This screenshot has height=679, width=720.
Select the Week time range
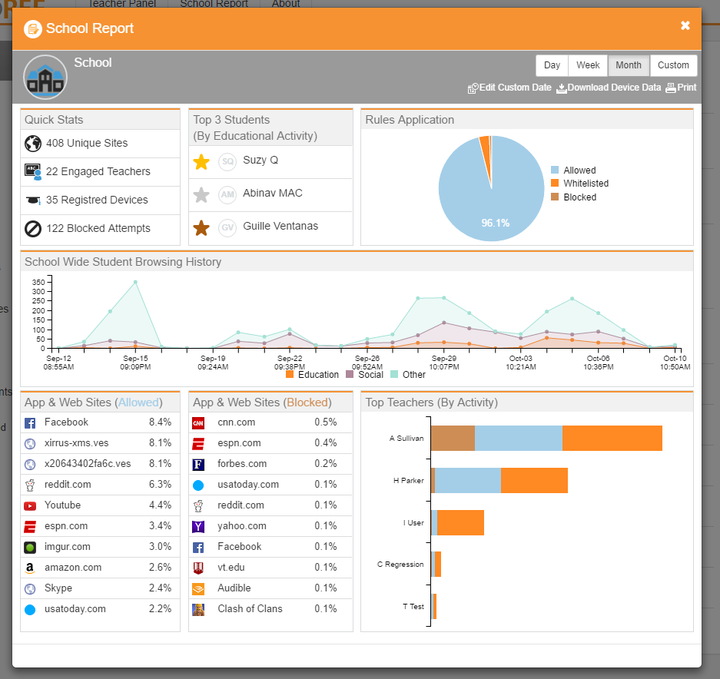[588, 66]
